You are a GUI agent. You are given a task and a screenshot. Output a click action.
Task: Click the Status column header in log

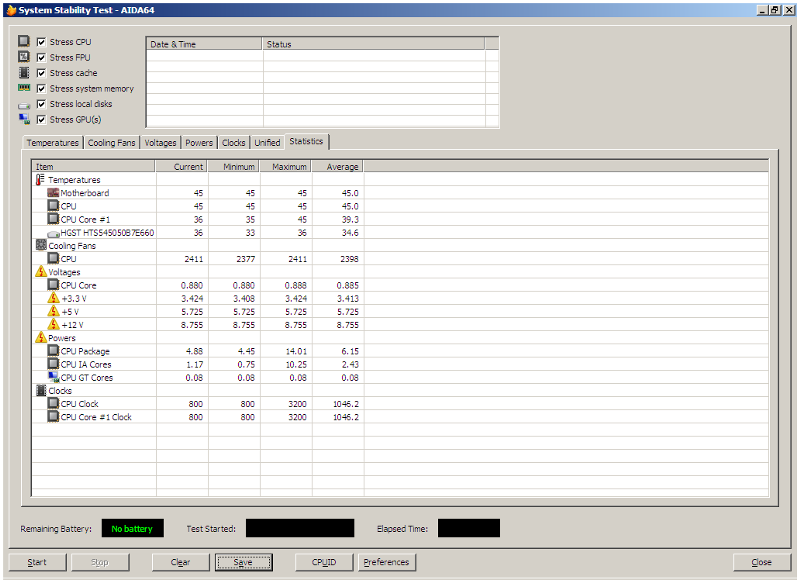click(373, 44)
